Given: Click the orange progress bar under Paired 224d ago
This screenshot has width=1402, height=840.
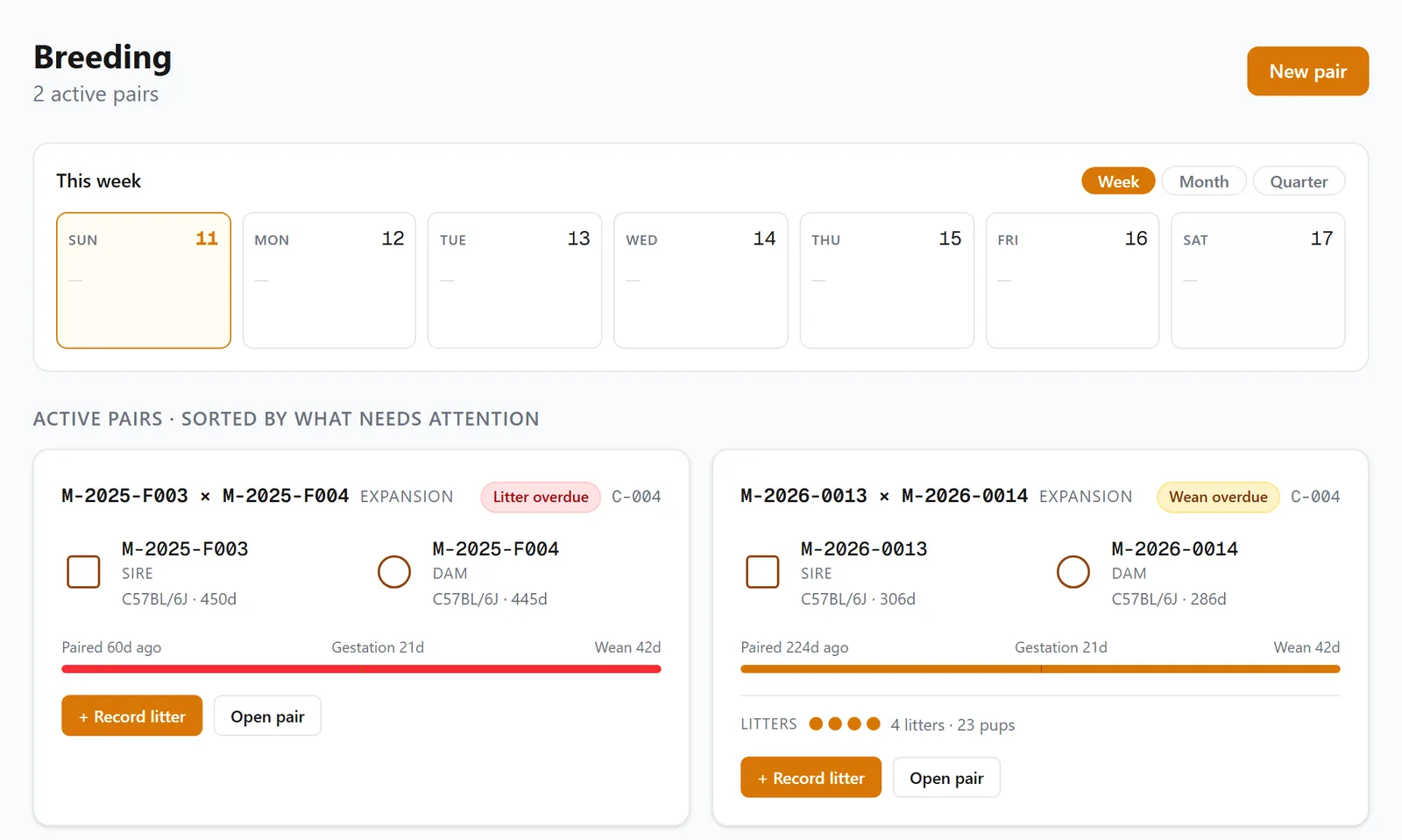Looking at the screenshot, I should (x=1040, y=669).
